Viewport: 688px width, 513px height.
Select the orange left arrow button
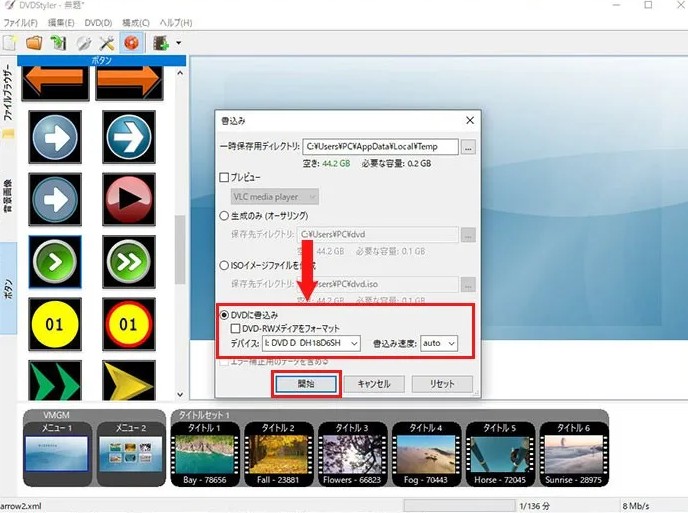[55, 83]
